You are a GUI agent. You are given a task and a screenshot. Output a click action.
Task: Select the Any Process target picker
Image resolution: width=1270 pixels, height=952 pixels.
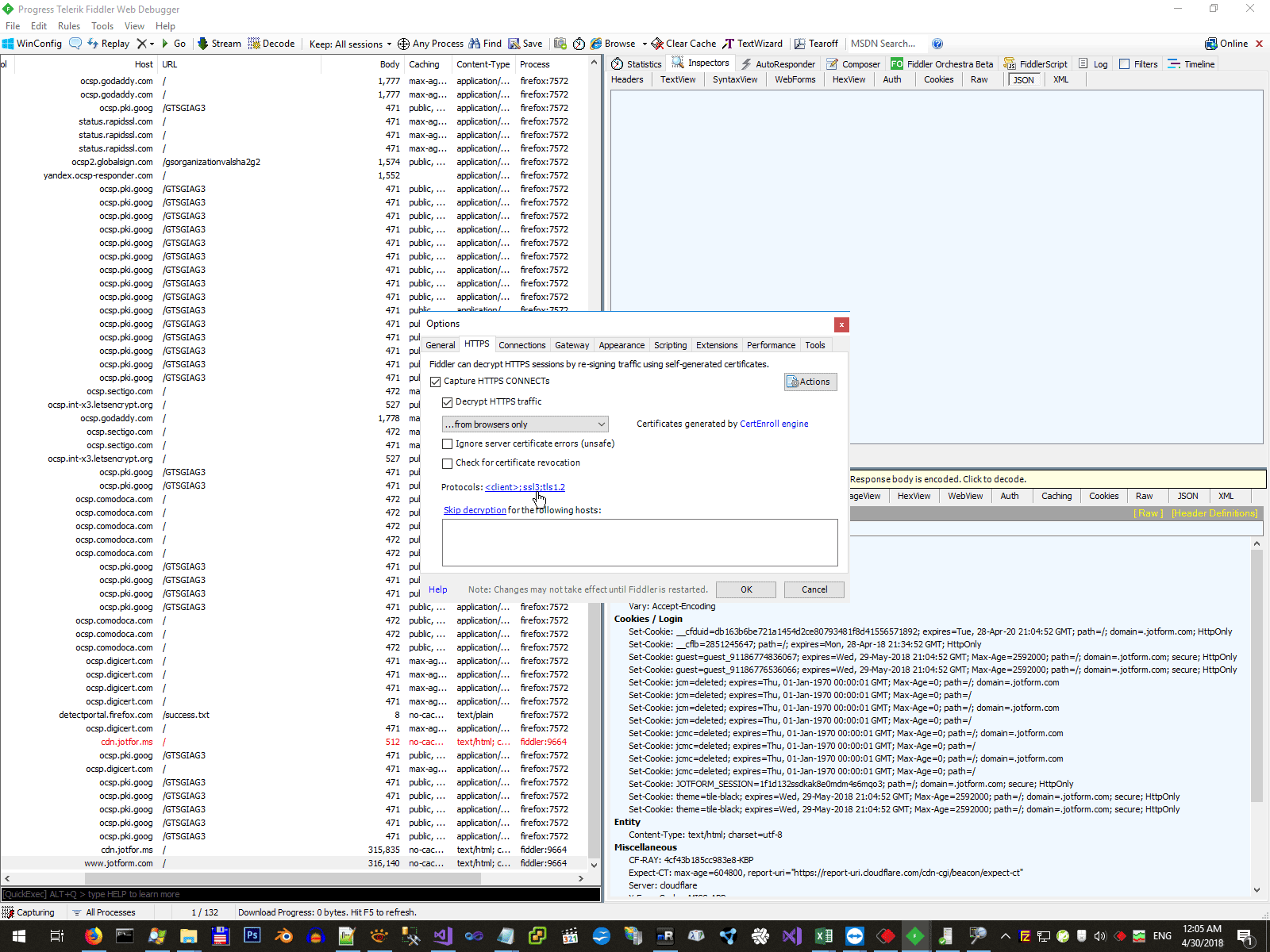(x=430, y=44)
